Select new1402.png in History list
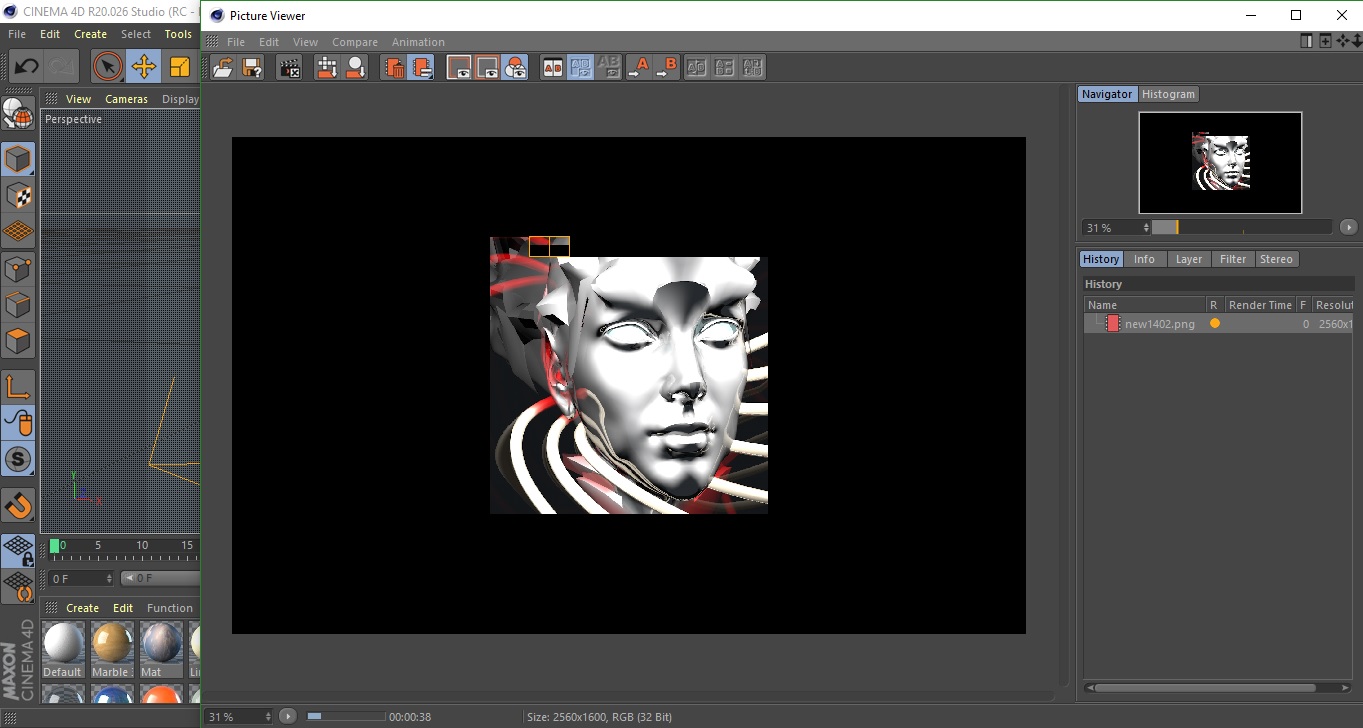Screen dimensions: 1363x728 [1159, 324]
